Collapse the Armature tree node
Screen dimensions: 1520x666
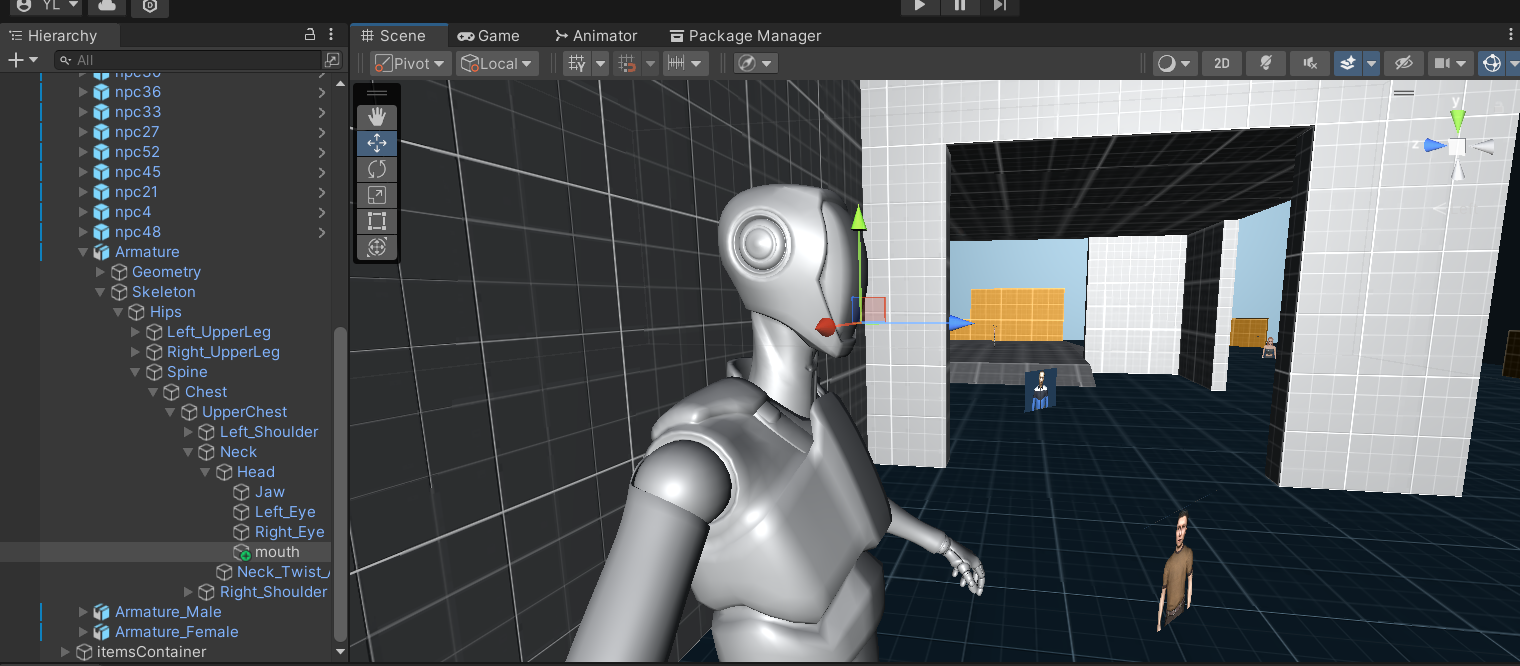pos(83,252)
